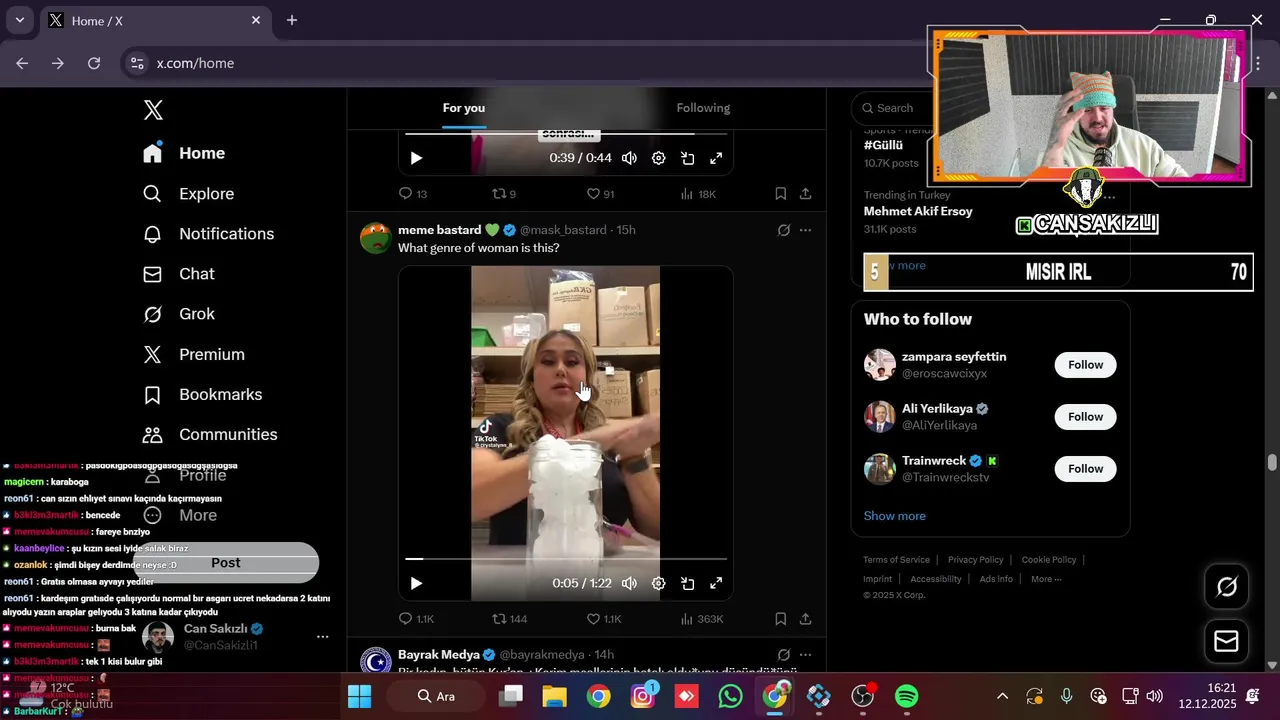Open the Mehmet Akif Ersoy trend
Viewport: 1280px width, 720px height.
pyautogui.click(x=918, y=211)
